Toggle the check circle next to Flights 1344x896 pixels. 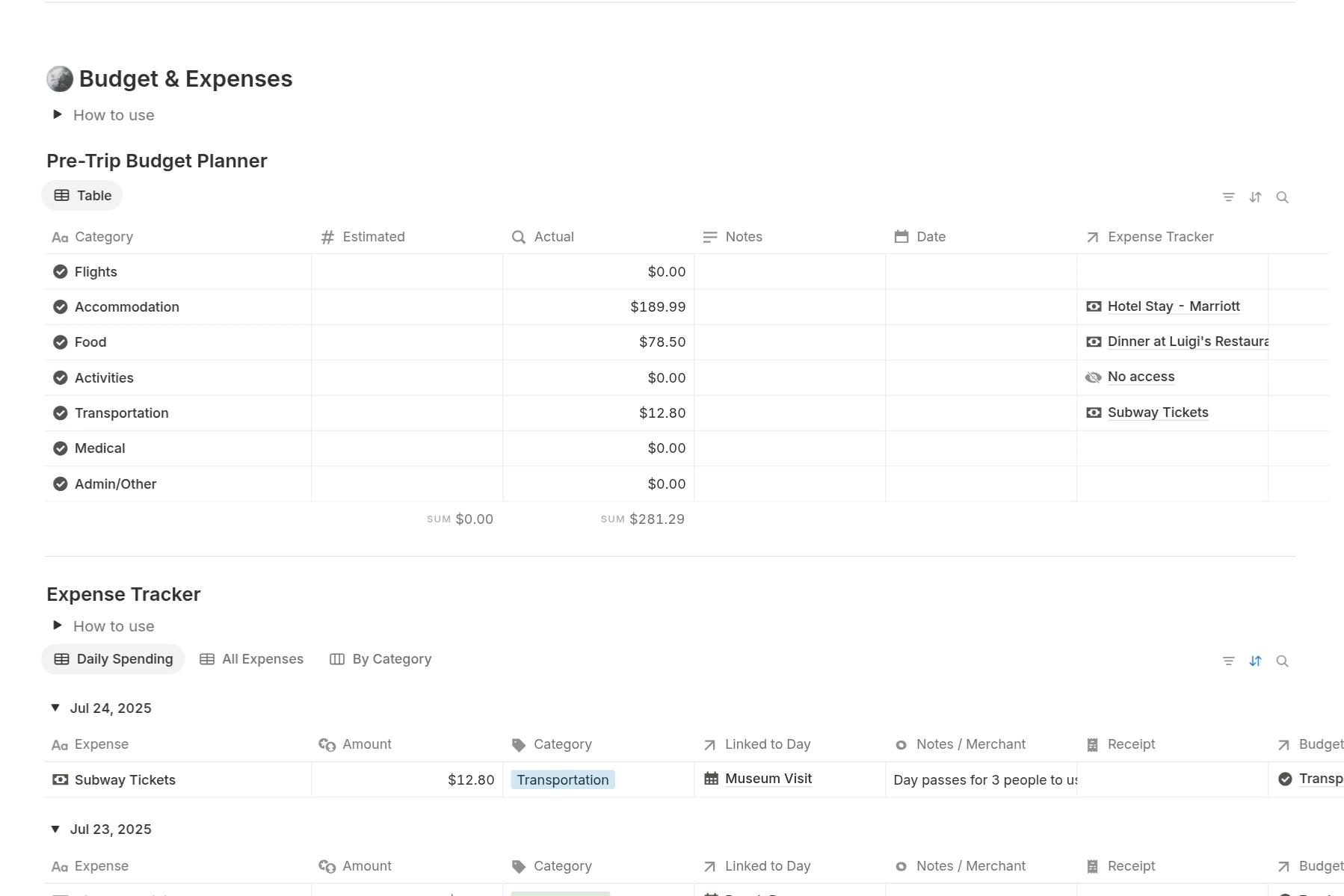[61, 272]
